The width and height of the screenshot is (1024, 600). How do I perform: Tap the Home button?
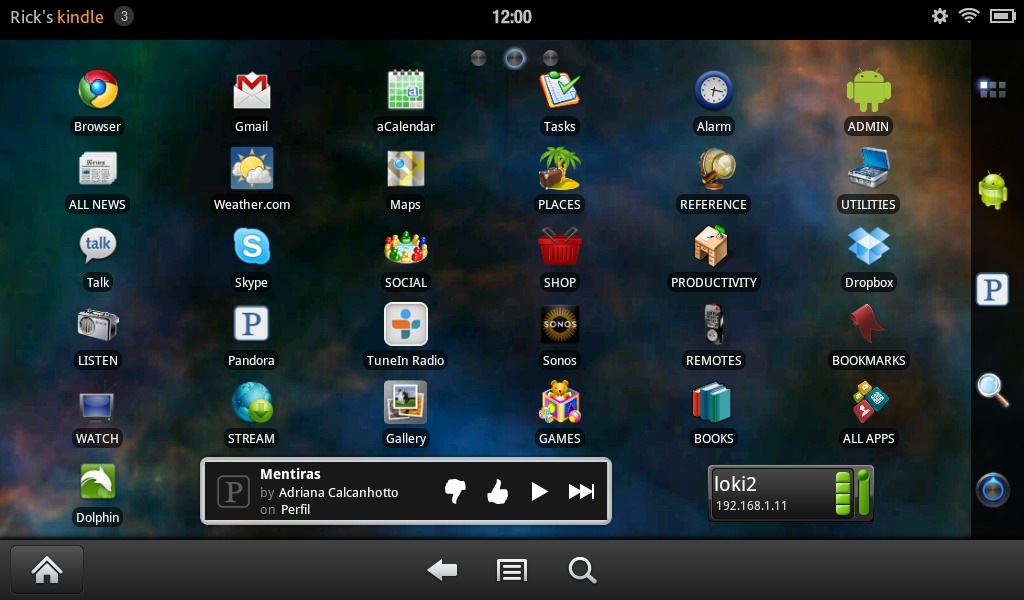tap(47, 570)
